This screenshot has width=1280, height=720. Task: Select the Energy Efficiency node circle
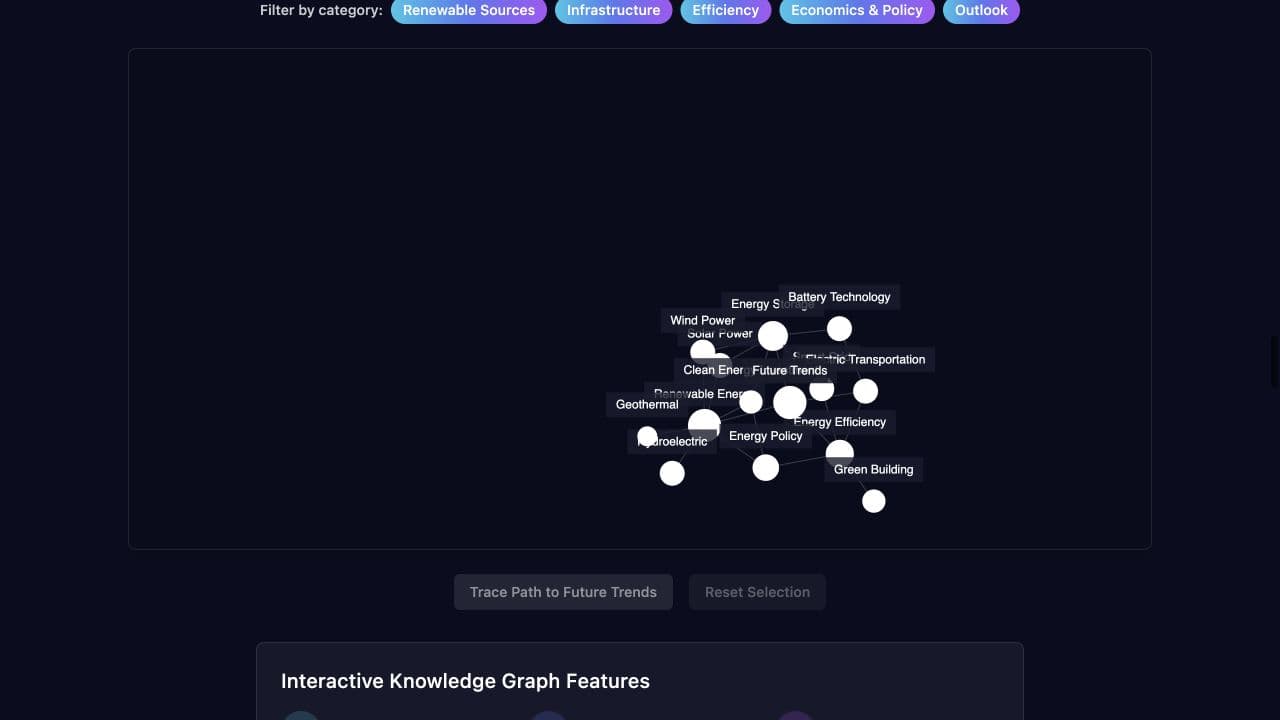coord(840,453)
